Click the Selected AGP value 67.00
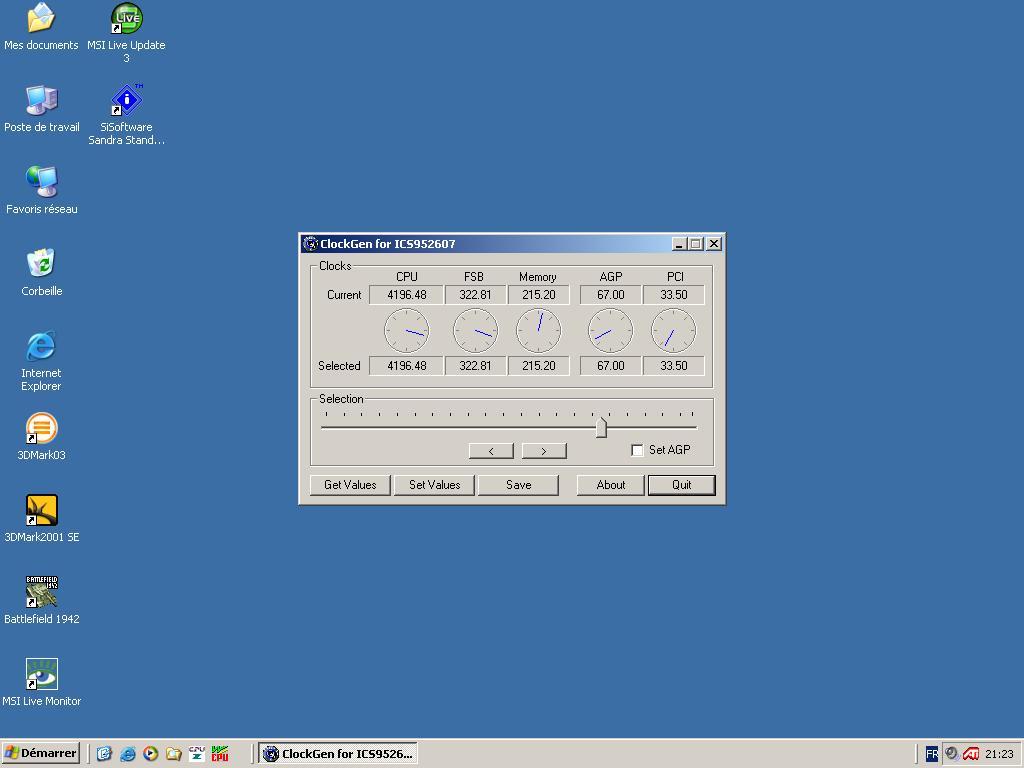 [x=611, y=366]
